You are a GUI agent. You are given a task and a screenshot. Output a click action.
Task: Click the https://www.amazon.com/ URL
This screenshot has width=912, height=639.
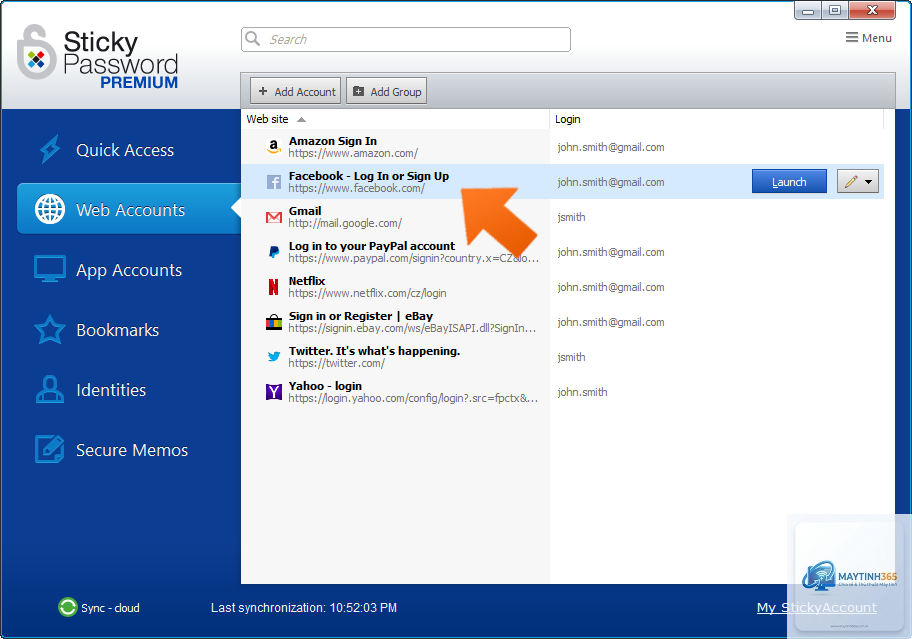(353, 153)
